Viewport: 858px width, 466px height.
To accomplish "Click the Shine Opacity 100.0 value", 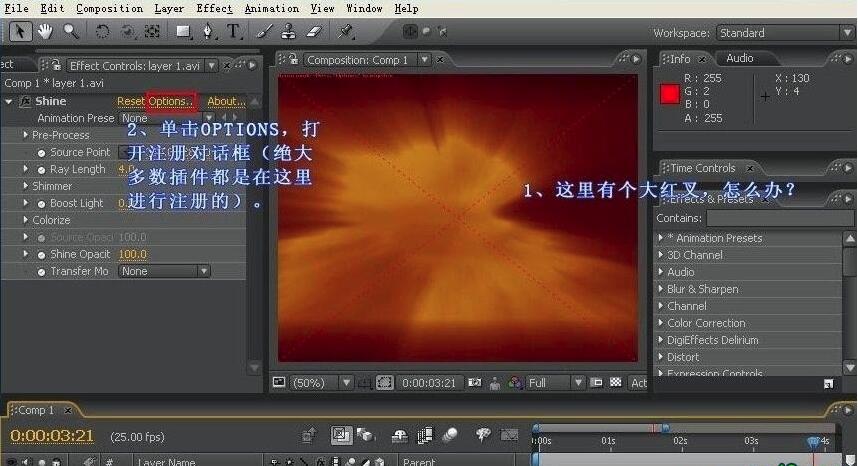I will pos(132,254).
